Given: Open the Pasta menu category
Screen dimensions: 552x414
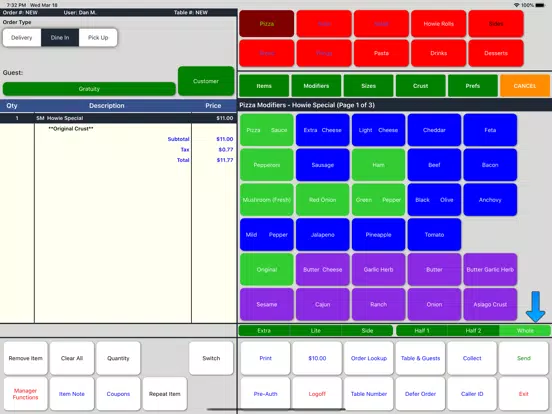Looking at the screenshot, I should [x=381, y=53].
